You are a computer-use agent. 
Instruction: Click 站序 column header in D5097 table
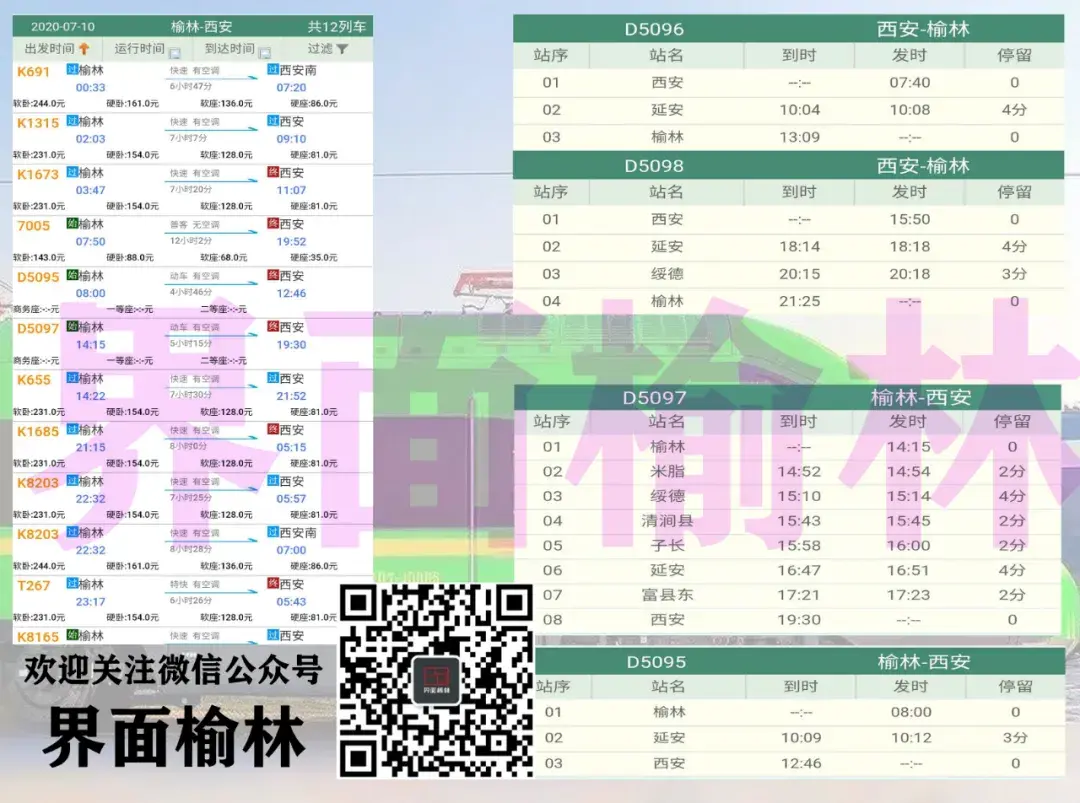(551, 422)
